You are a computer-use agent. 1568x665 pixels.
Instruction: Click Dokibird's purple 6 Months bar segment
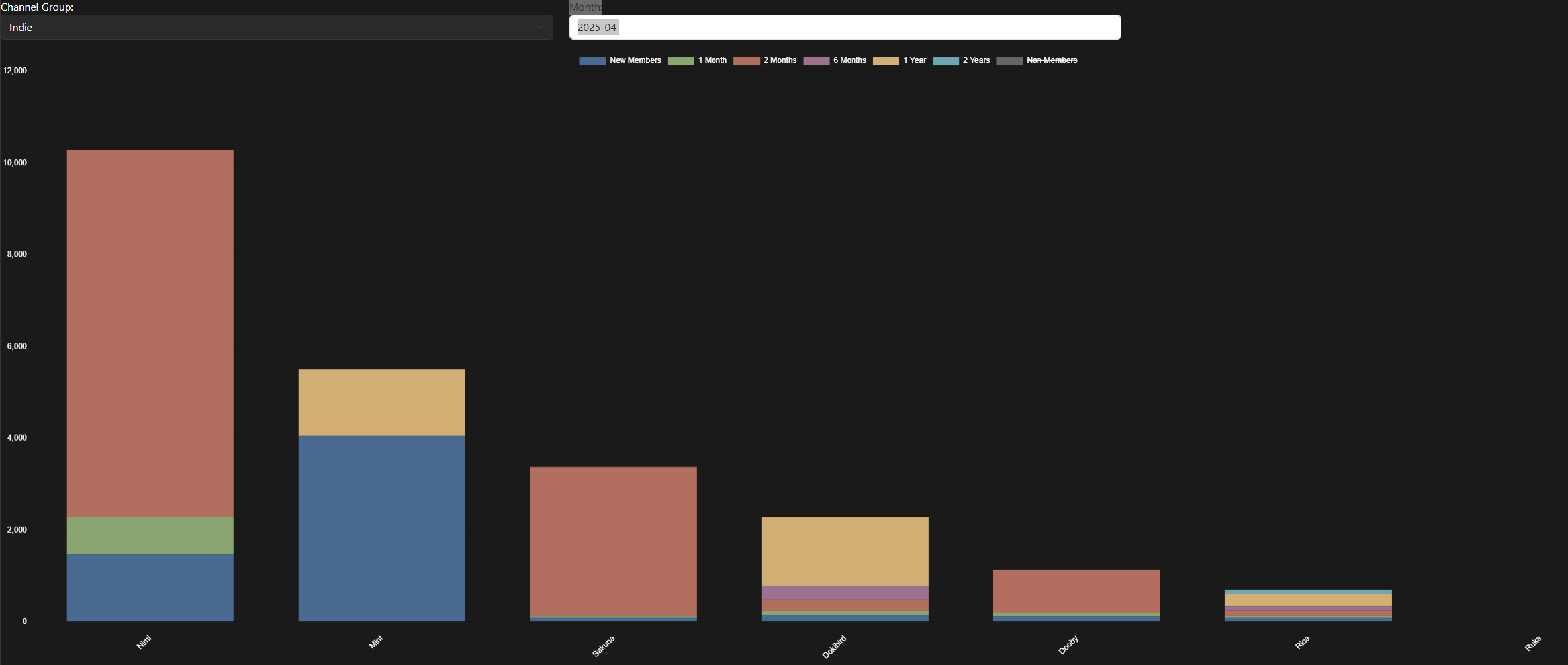tap(845, 592)
